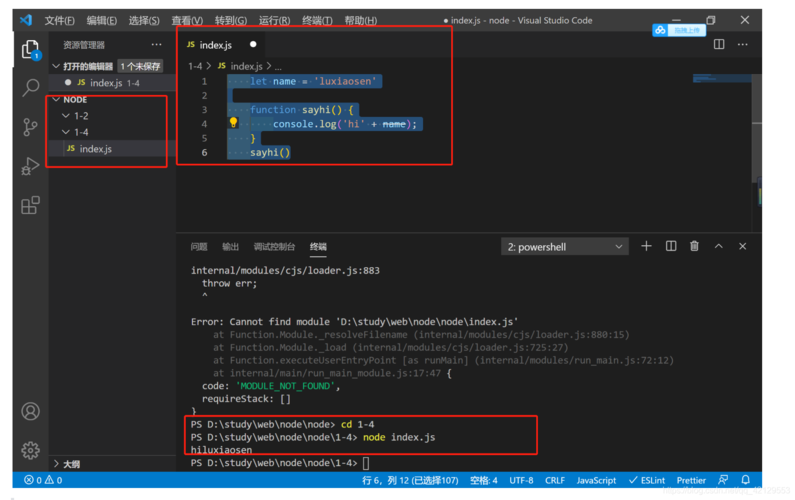The image size is (795, 500).
Task: Click the Prettier status bar button
Action: pos(690,481)
